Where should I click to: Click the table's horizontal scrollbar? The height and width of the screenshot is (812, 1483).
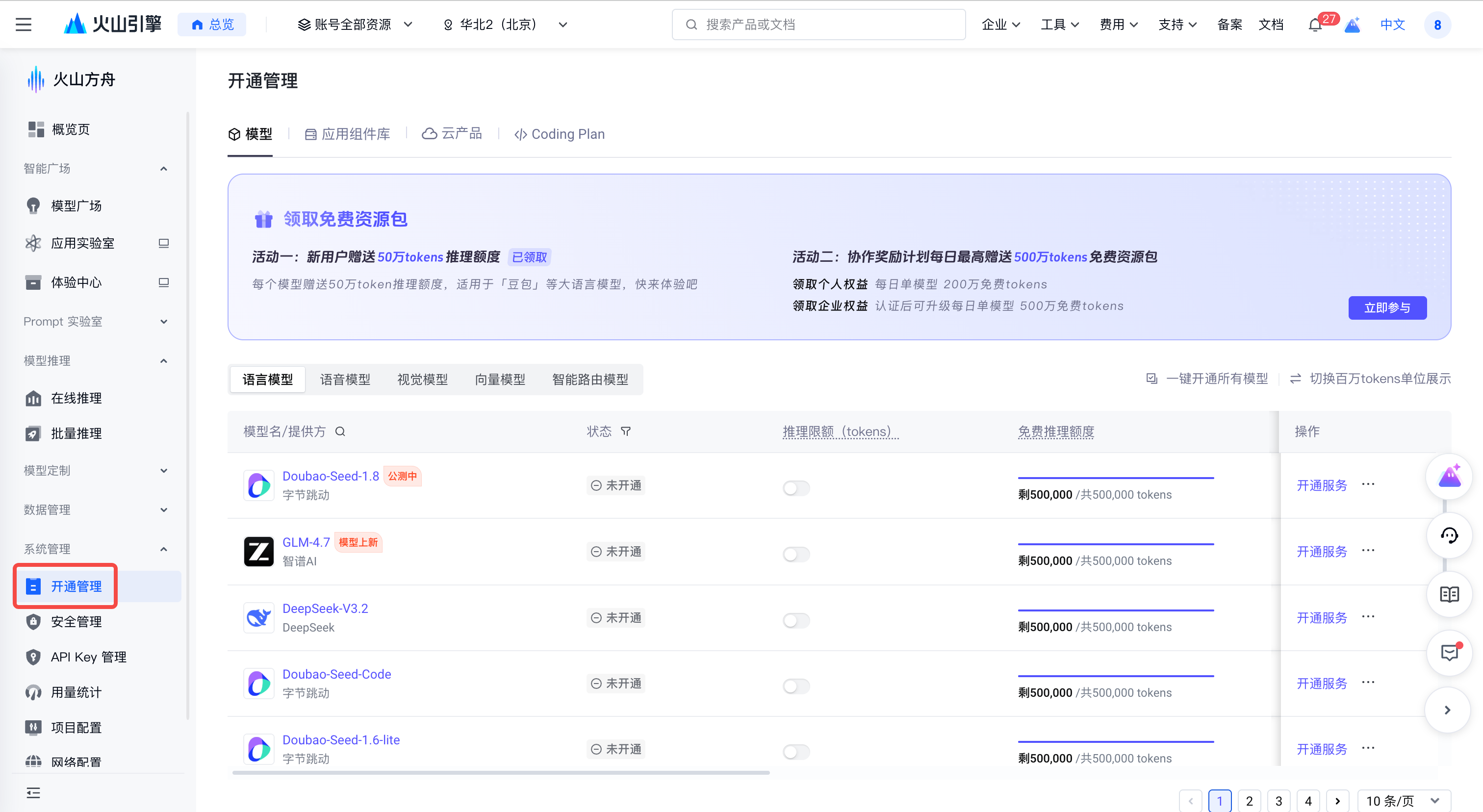point(501,773)
